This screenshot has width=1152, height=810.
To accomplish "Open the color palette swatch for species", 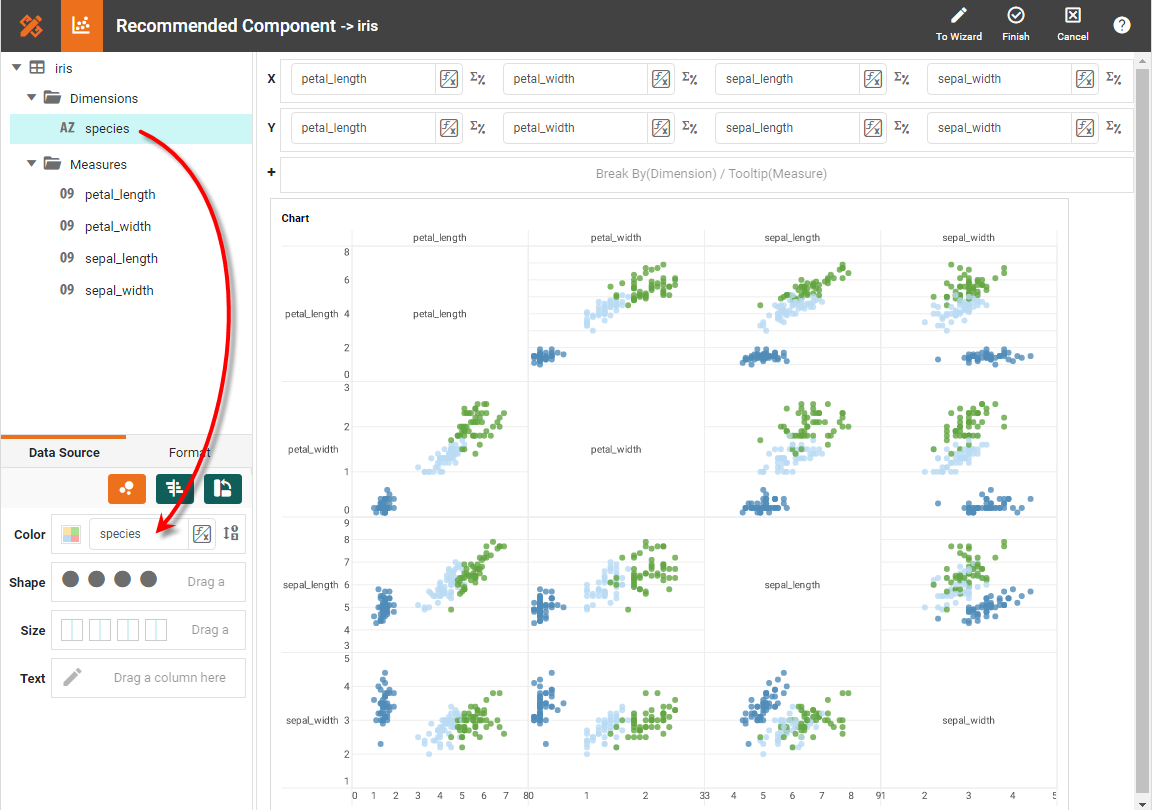I will coord(71,534).
